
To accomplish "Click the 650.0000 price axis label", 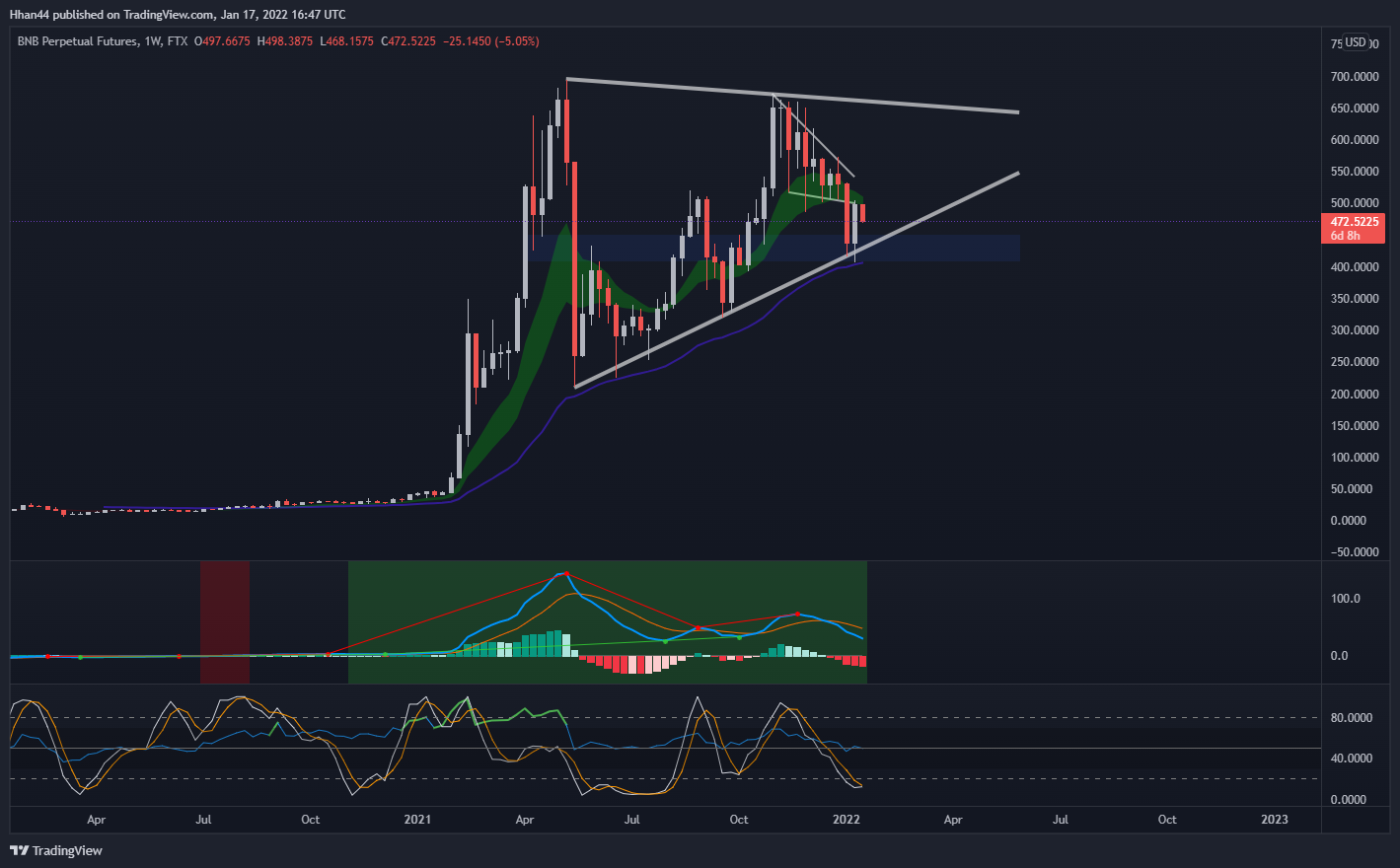I will (x=1354, y=108).
